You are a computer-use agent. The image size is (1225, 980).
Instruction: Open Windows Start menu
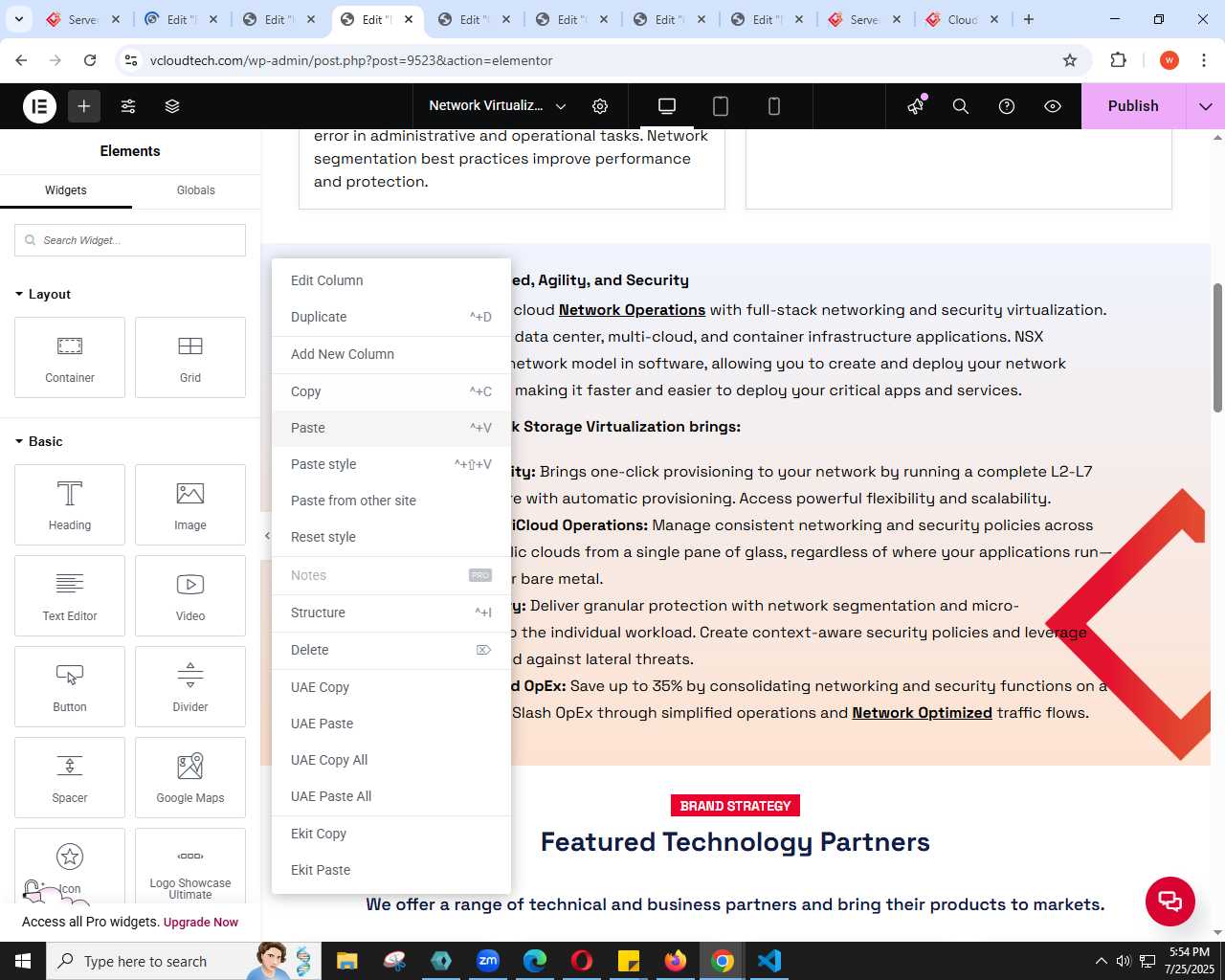[x=23, y=961]
